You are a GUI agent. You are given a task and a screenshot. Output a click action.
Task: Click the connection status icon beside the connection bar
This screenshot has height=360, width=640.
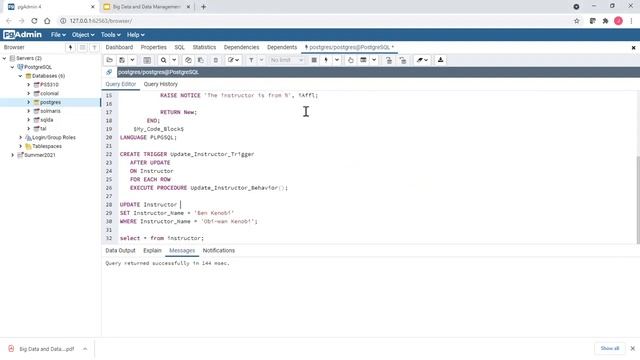coord(109,72)
